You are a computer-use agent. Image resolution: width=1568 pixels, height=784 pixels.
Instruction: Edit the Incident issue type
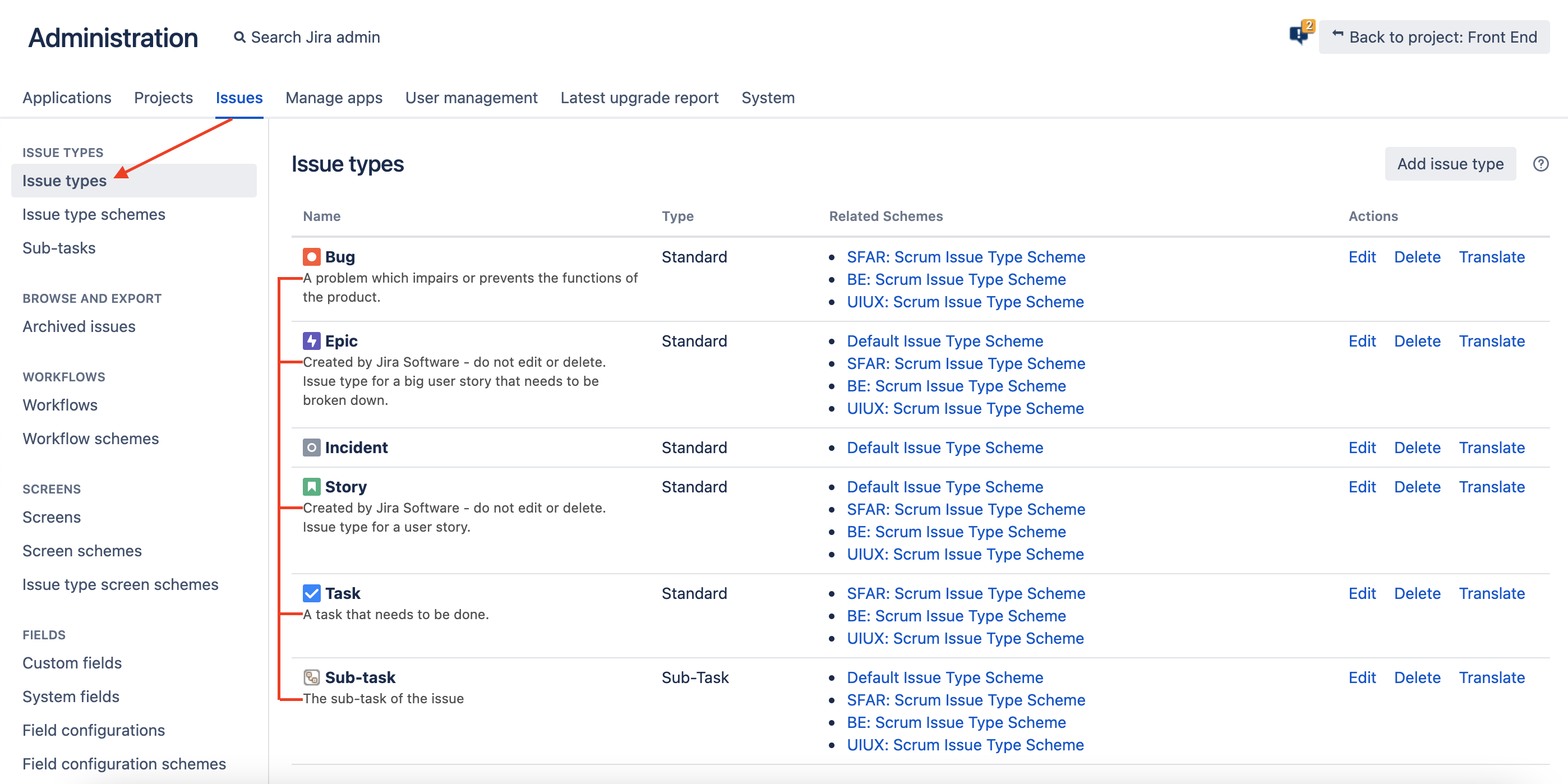point(1362,448)
